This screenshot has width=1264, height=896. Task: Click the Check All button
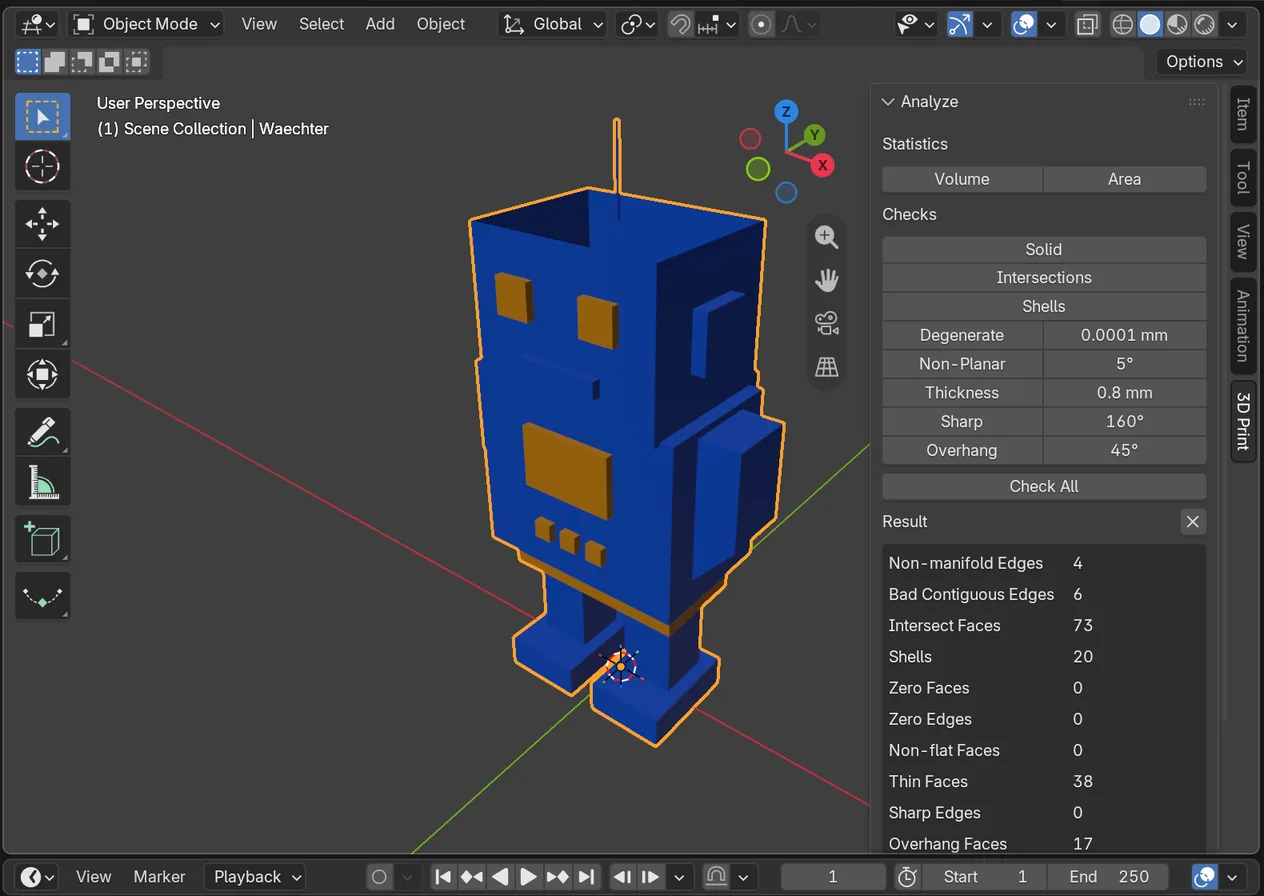[x=1044, y=486]
